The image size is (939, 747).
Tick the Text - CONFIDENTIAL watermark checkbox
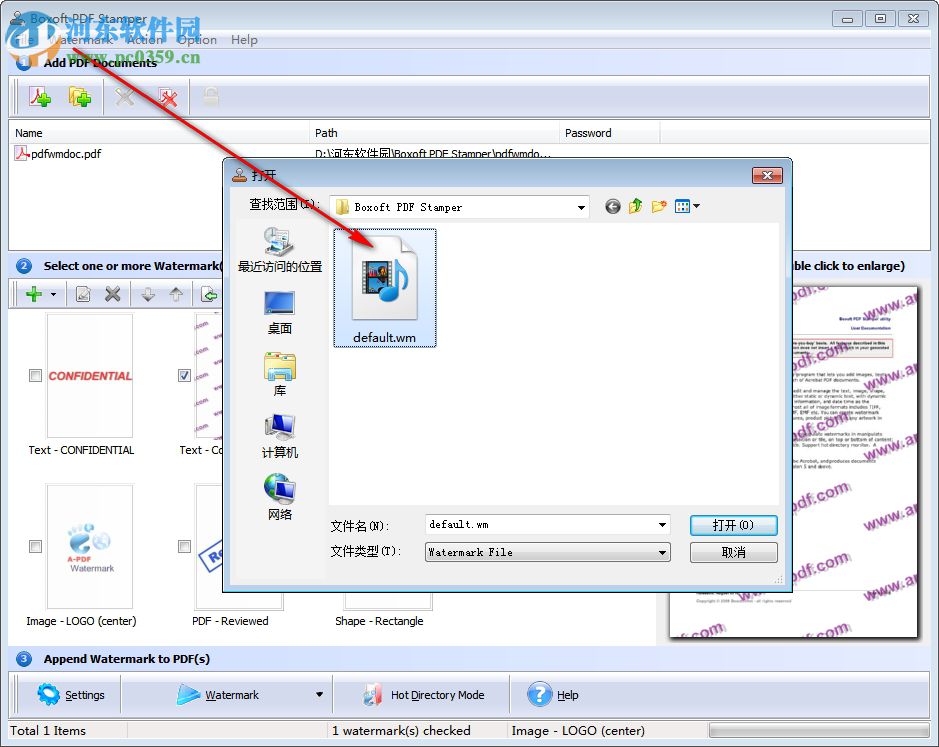35,375
